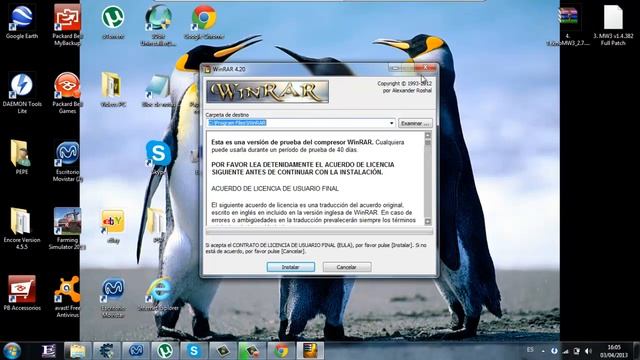Open the Bloc de notas desktop shortcut
640x360 pixels.
[158, 91]
